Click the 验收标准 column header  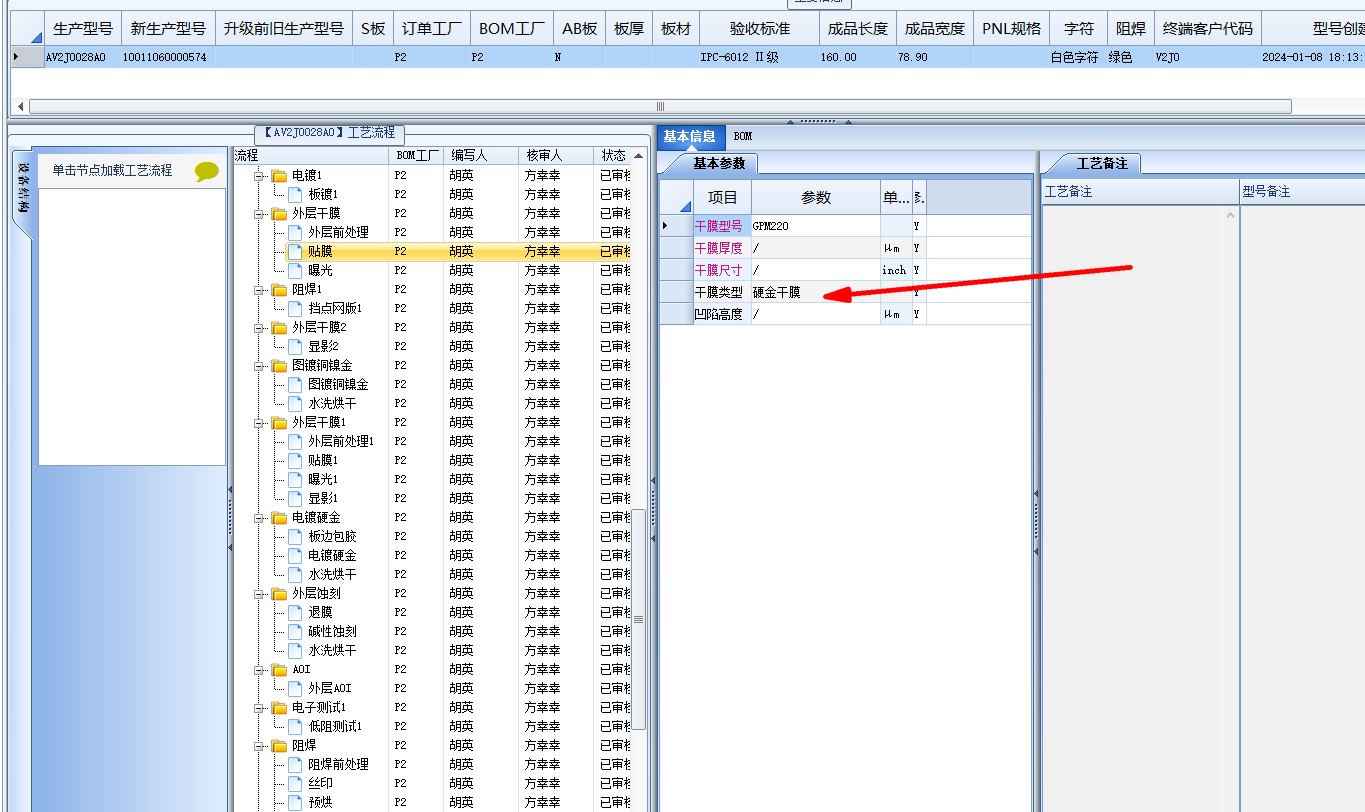(759, 29)
